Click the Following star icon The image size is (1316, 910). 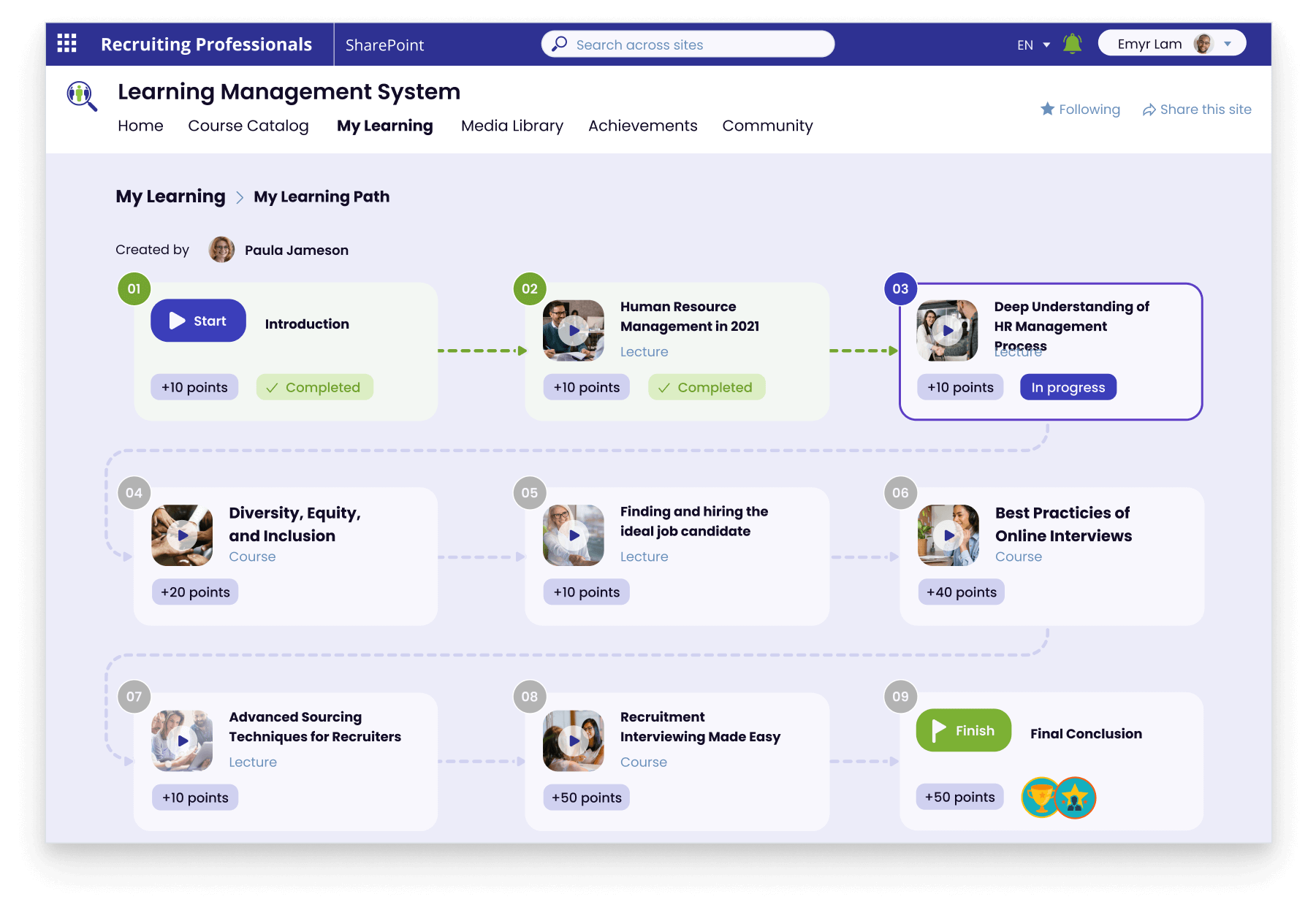(1047, 109)
